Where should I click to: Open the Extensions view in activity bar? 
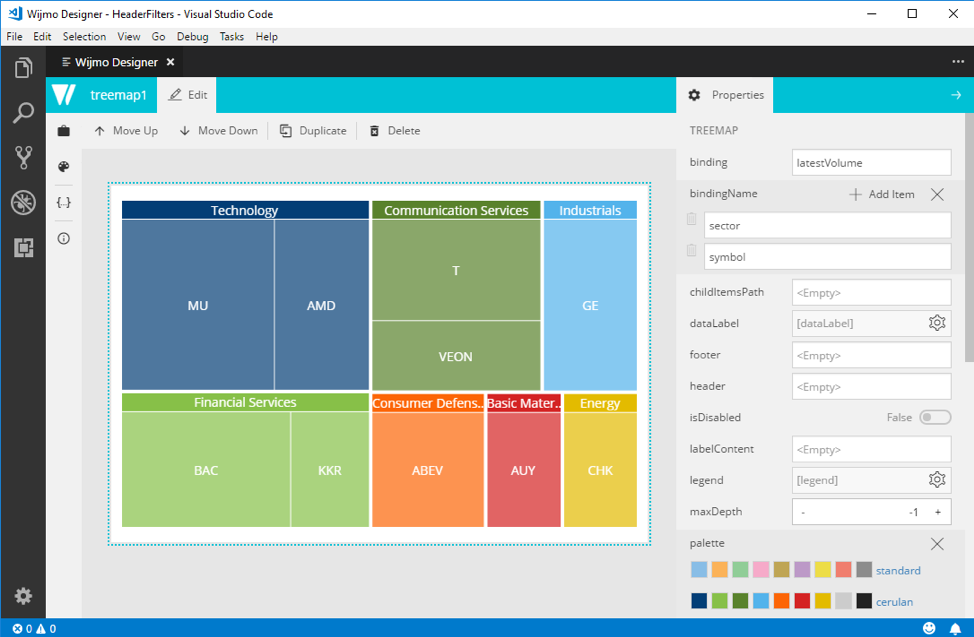click(x=23, y=247)
